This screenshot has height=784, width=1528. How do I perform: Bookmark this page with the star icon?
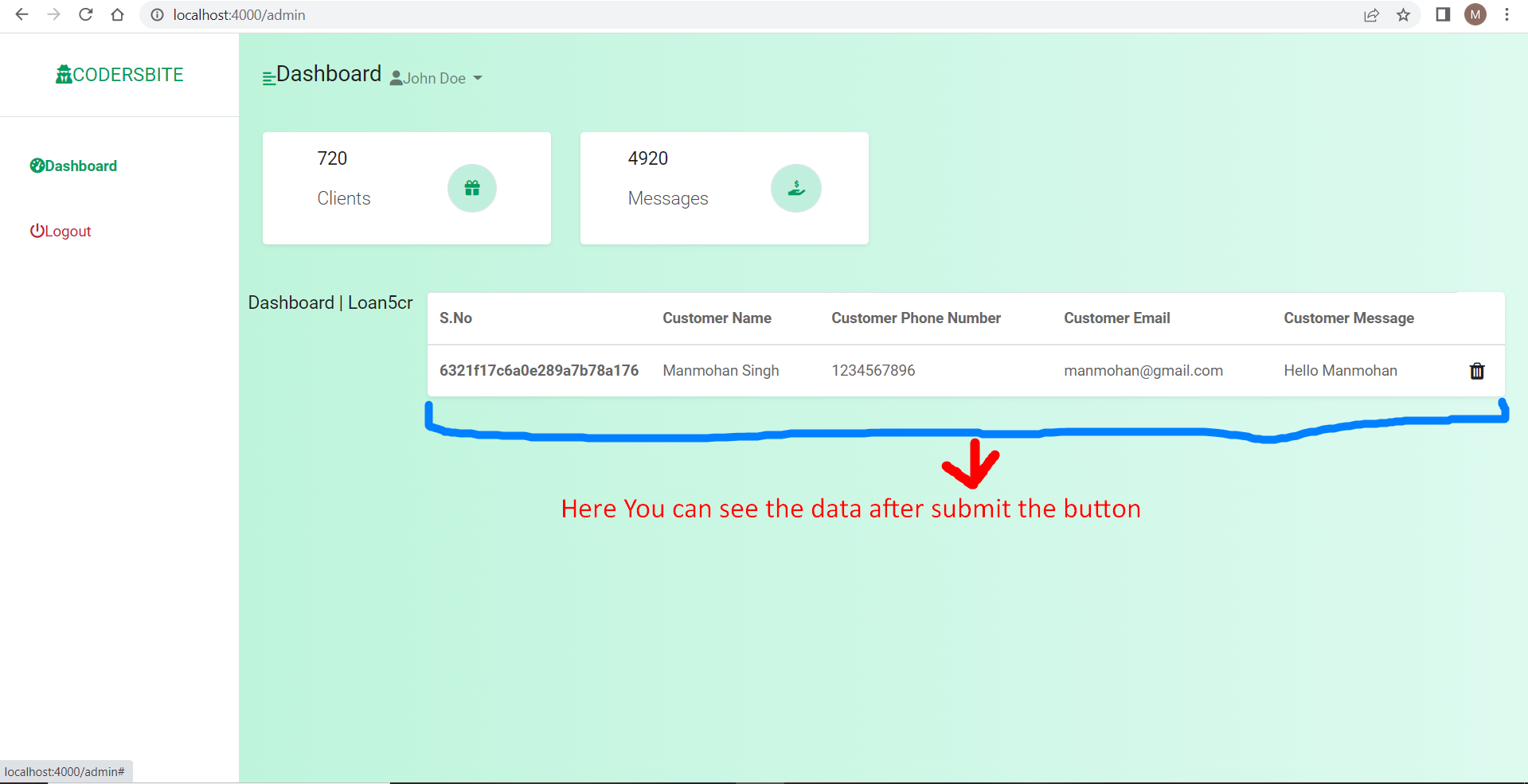tap(1403, 15)
